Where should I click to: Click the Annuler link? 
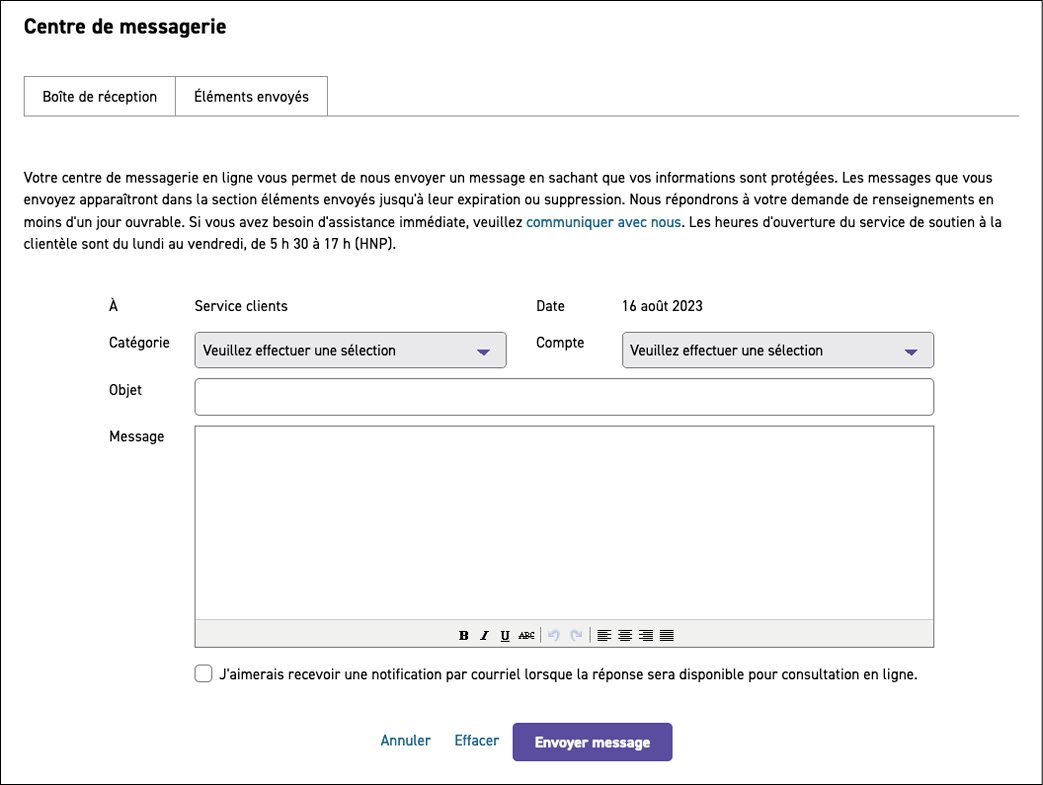tap(405, 741)
